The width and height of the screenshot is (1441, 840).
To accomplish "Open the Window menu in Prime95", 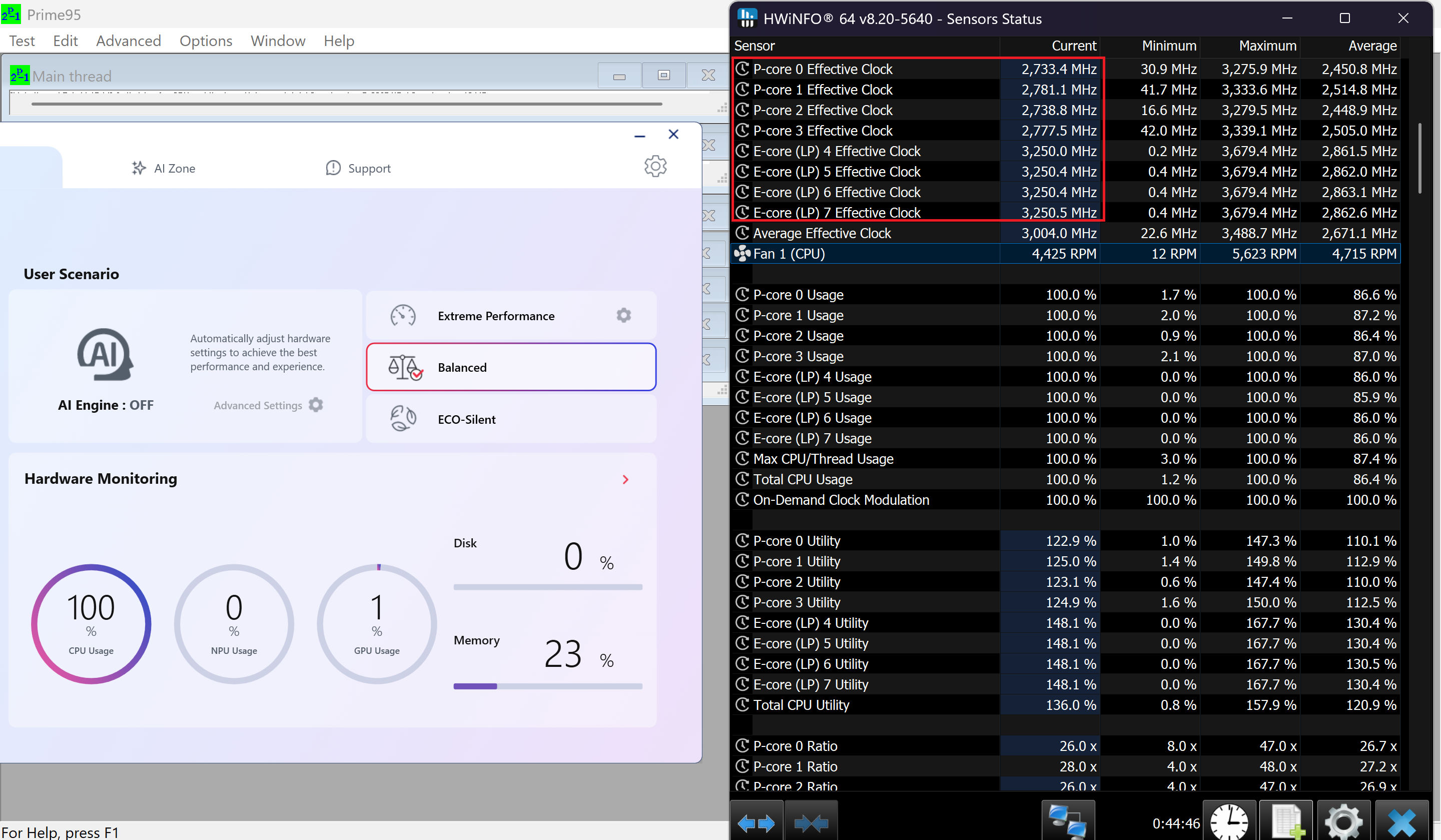I will [x=278, y=41].
